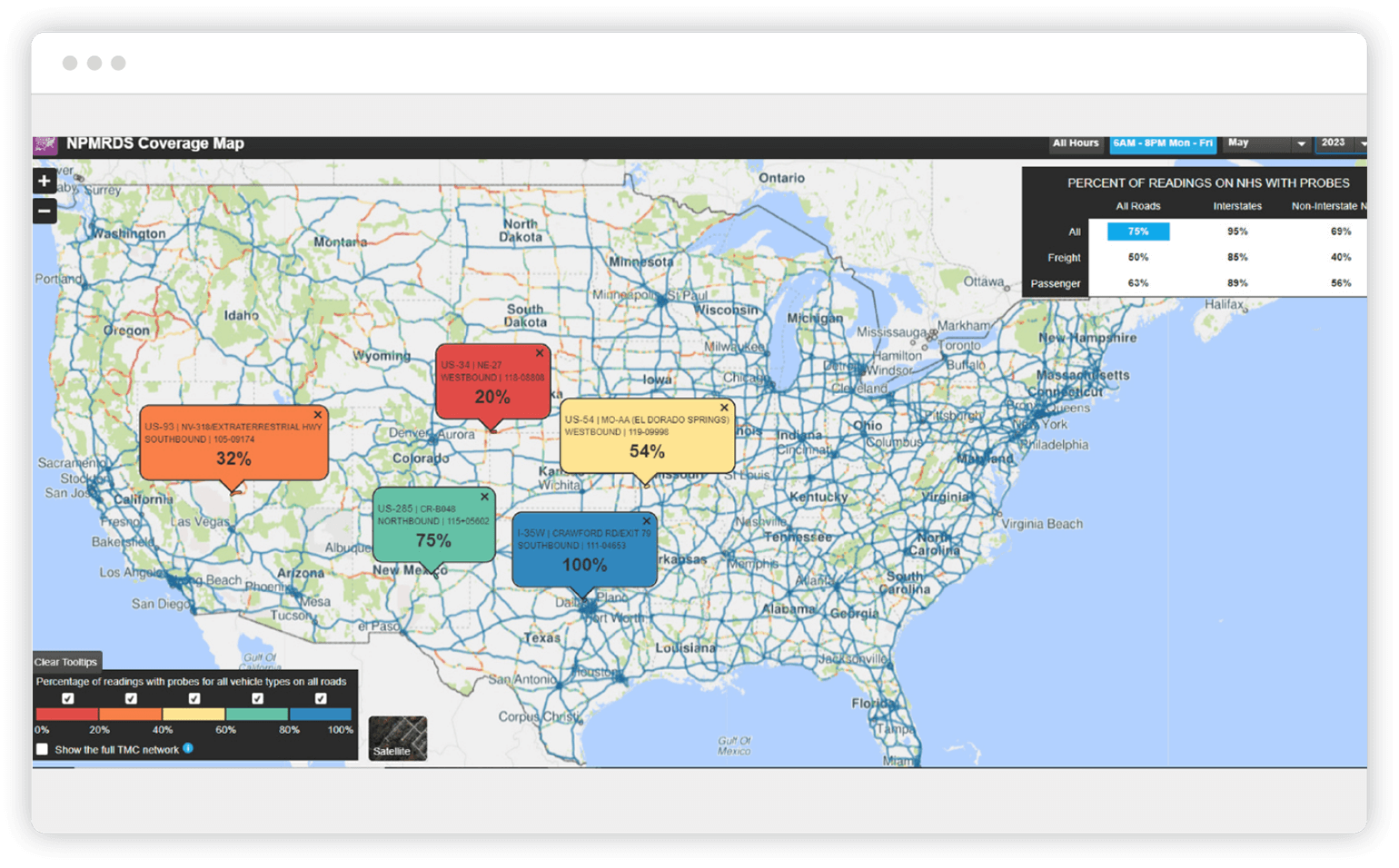Enable Show the full TMC network
Viewport: 1399px width, 868px height.
pyautogui.click(x=43, y=749)
